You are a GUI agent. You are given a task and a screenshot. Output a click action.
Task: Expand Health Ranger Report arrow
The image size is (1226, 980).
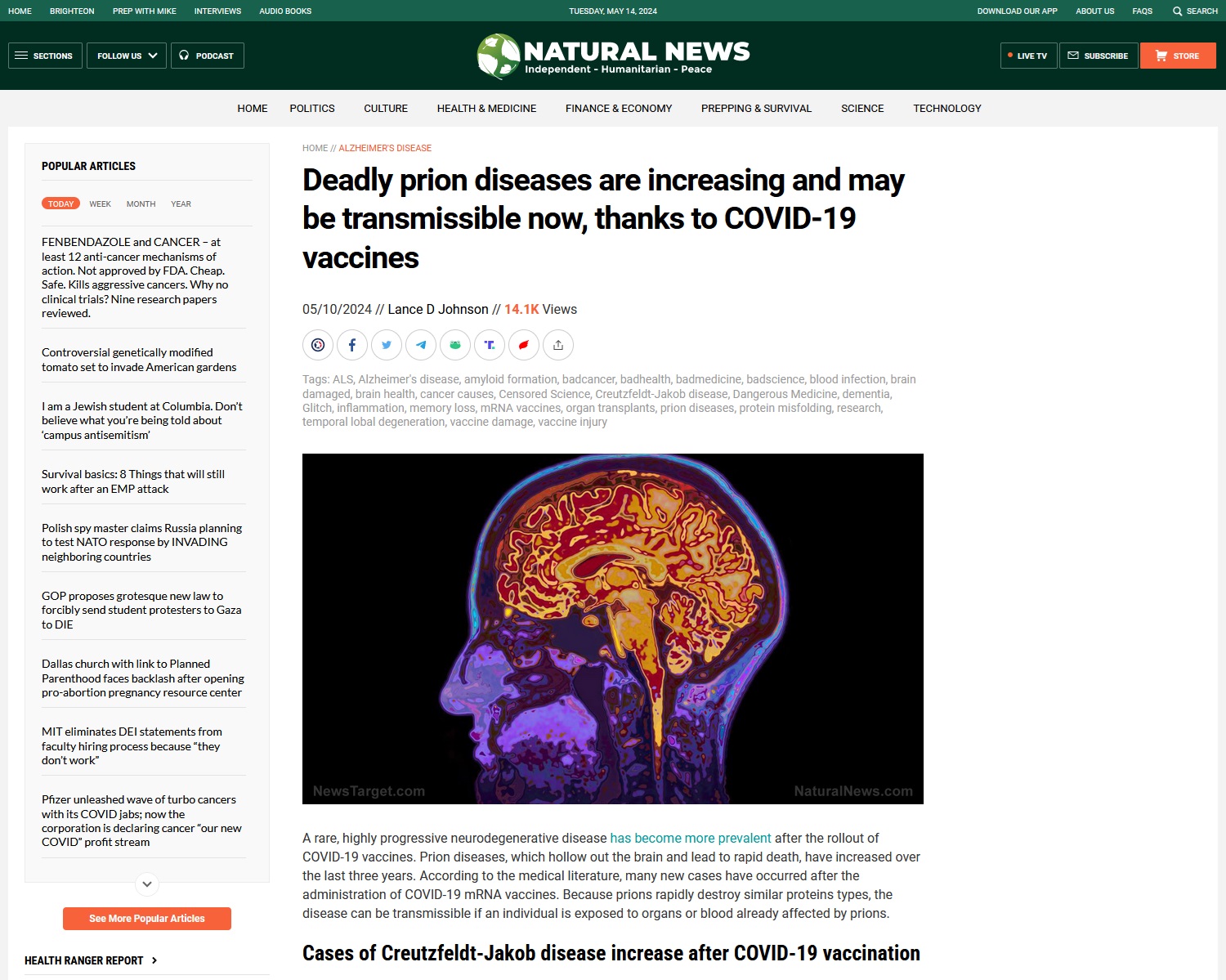(x=154, y=960)
